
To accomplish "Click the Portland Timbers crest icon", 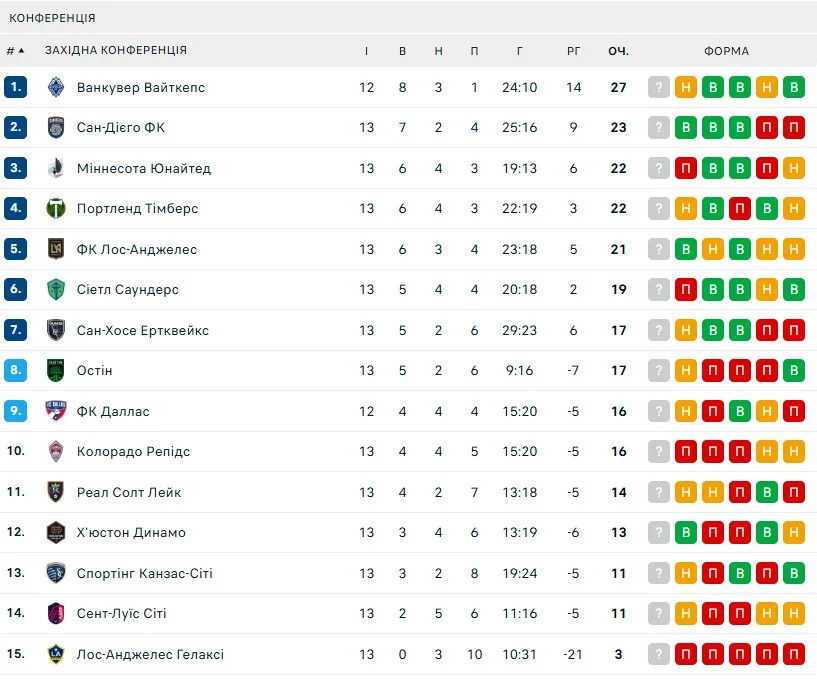I will point(56,209).
